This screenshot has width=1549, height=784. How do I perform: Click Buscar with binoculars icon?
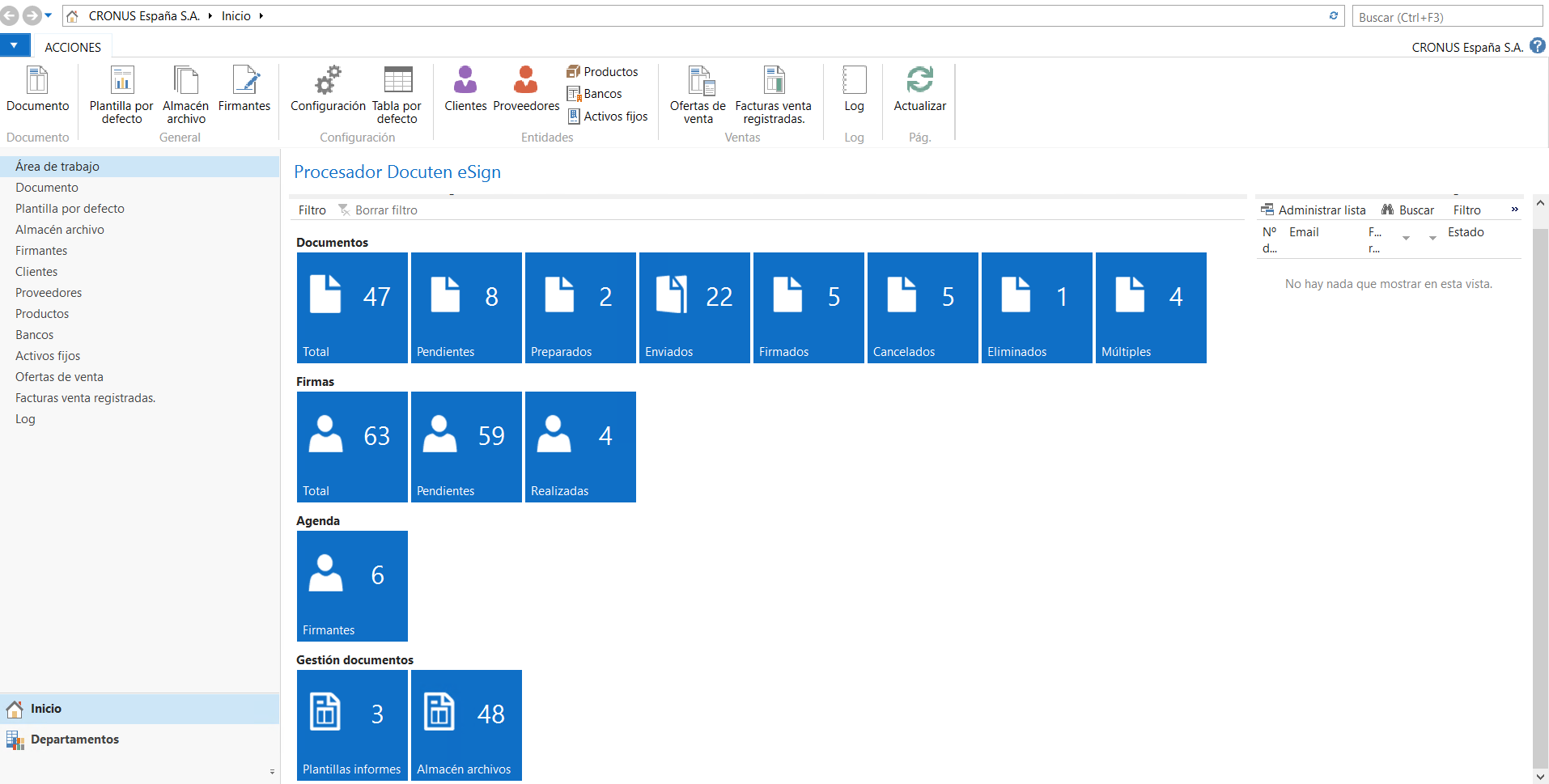[x=1407, y=210]
